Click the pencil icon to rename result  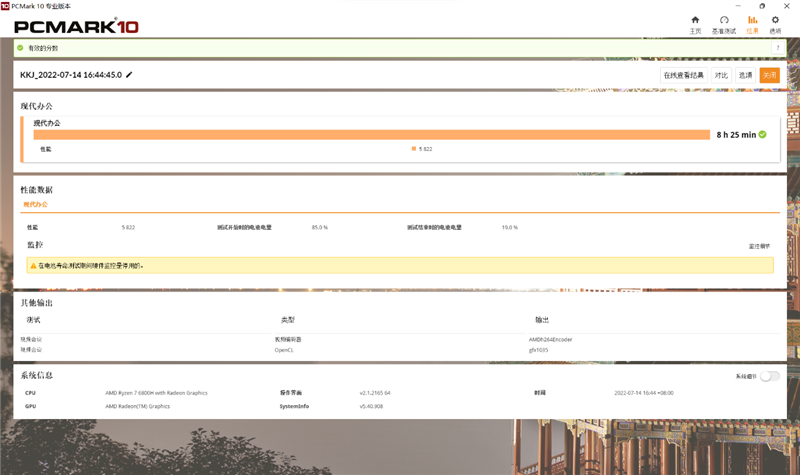point(129,75)
